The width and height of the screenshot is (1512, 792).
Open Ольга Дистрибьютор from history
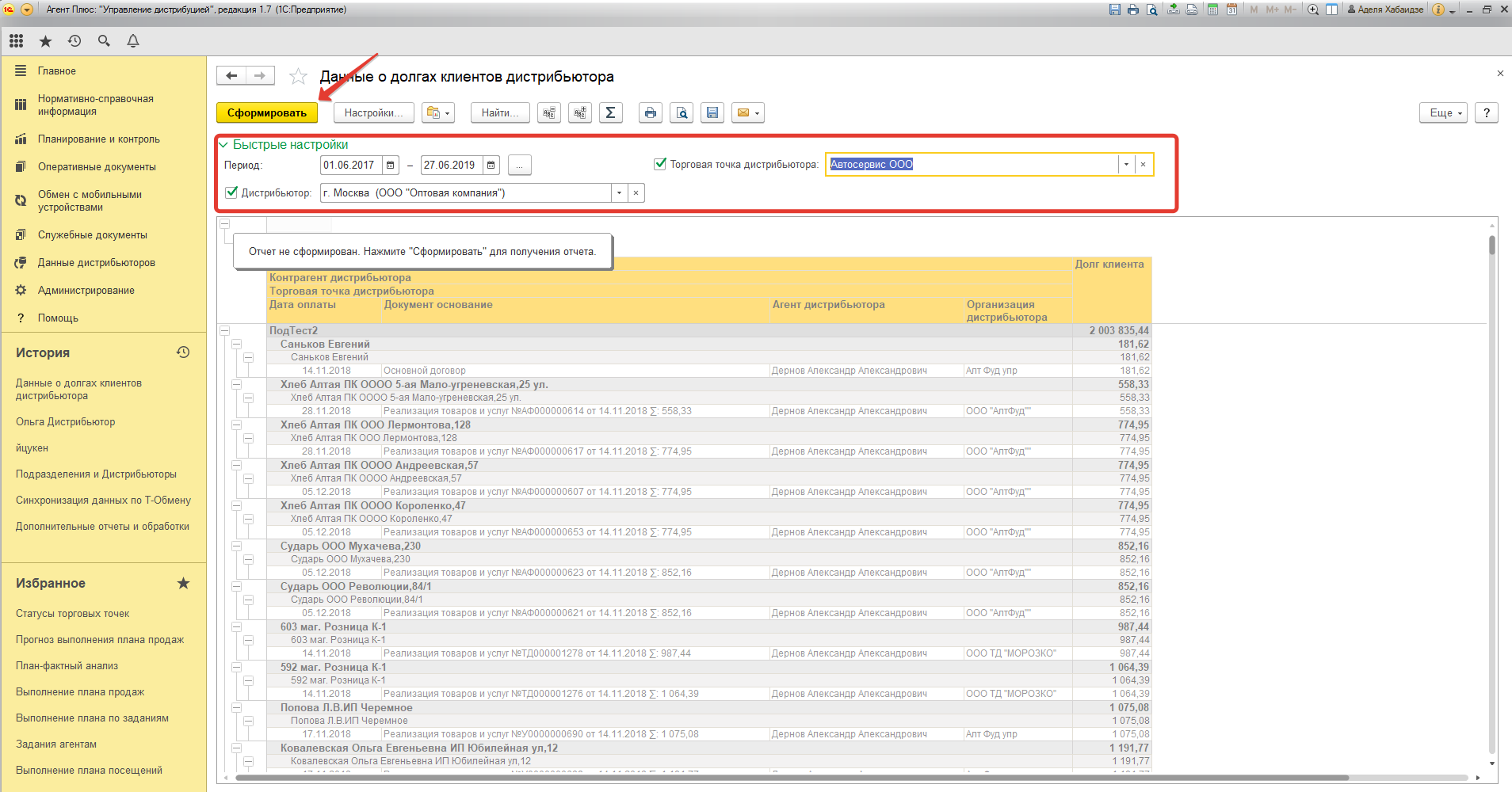click(65, 421)
